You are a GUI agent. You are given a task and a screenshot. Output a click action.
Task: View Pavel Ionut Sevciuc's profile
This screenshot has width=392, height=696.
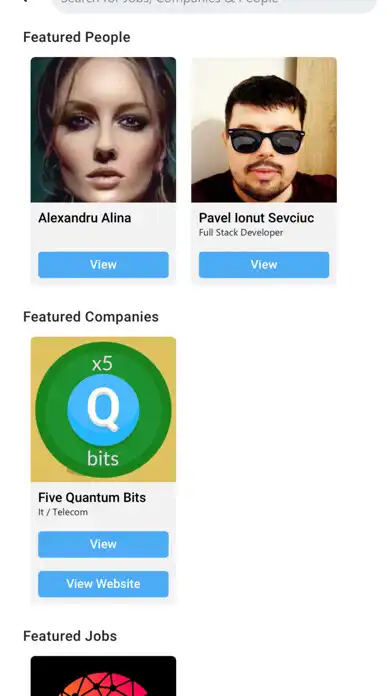click(264, 265)
